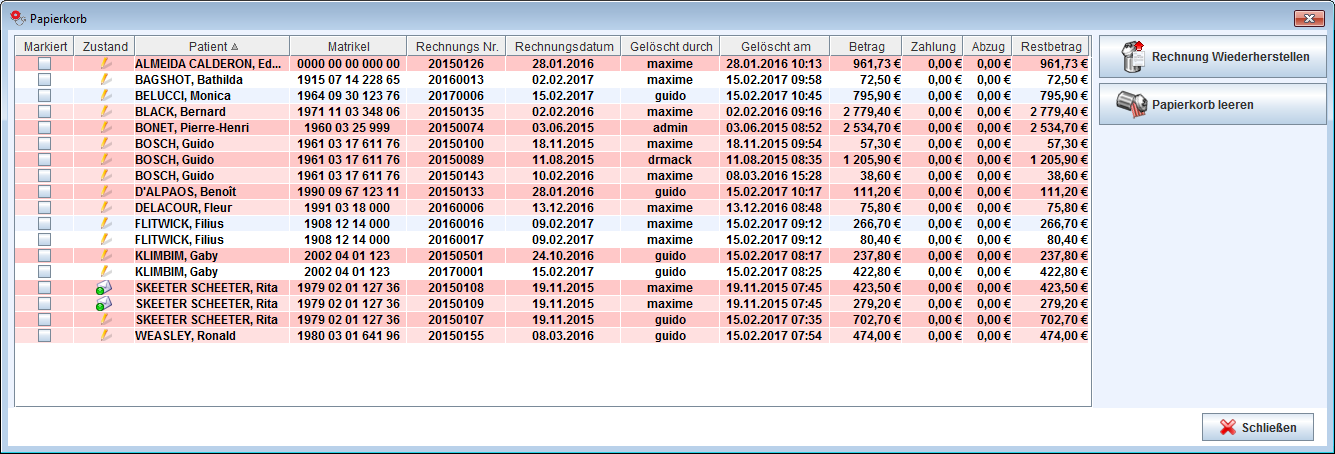Click the red X icon on Schließen
Image resolution: width=1335 pixels, height=454 pixels.
point(1228,428)
